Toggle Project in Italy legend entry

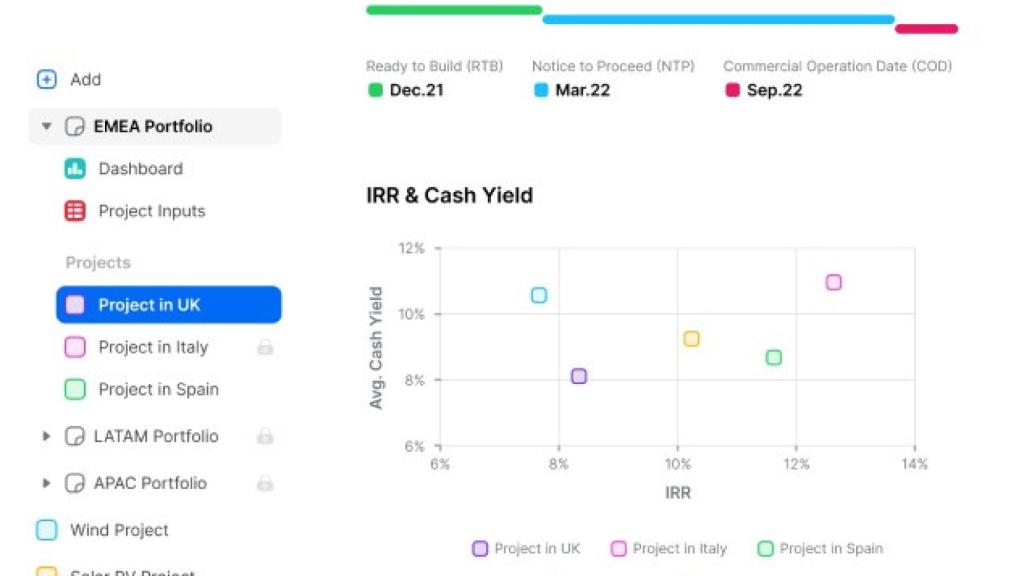click(x=668, y=548)
